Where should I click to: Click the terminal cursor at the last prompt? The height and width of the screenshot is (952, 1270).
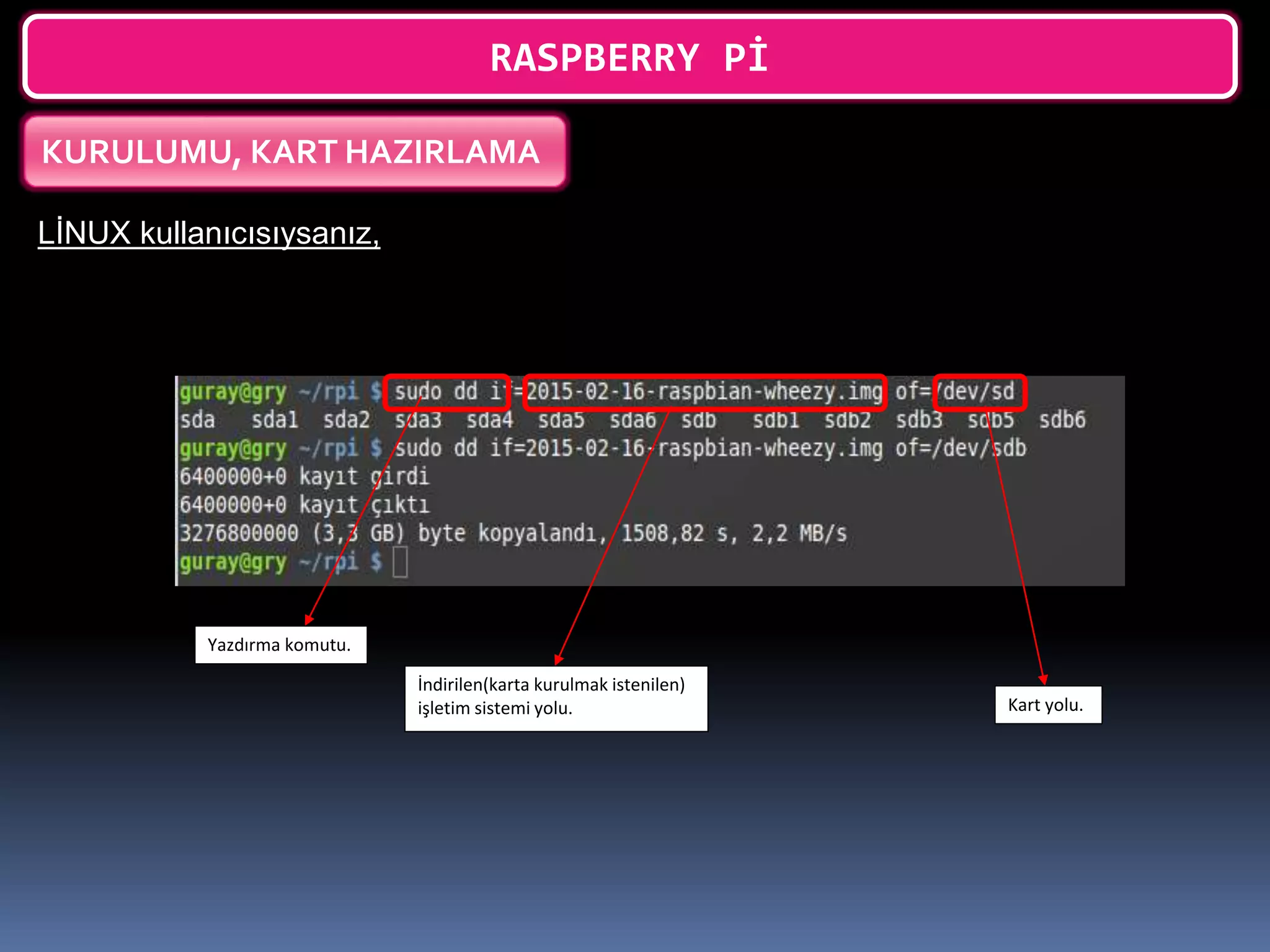pos(401,562)
